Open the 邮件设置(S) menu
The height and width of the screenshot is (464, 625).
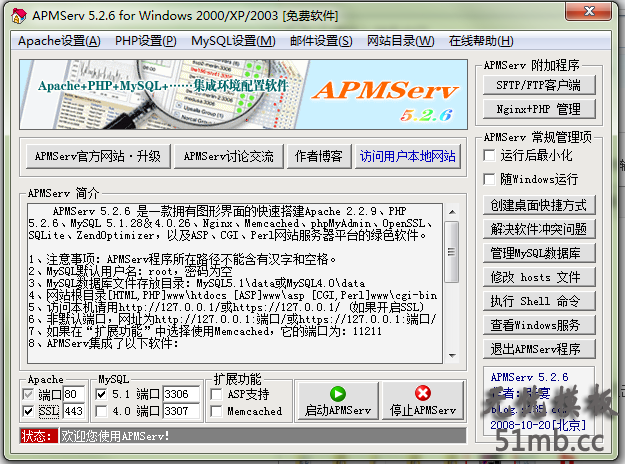[x=321, y=41]
